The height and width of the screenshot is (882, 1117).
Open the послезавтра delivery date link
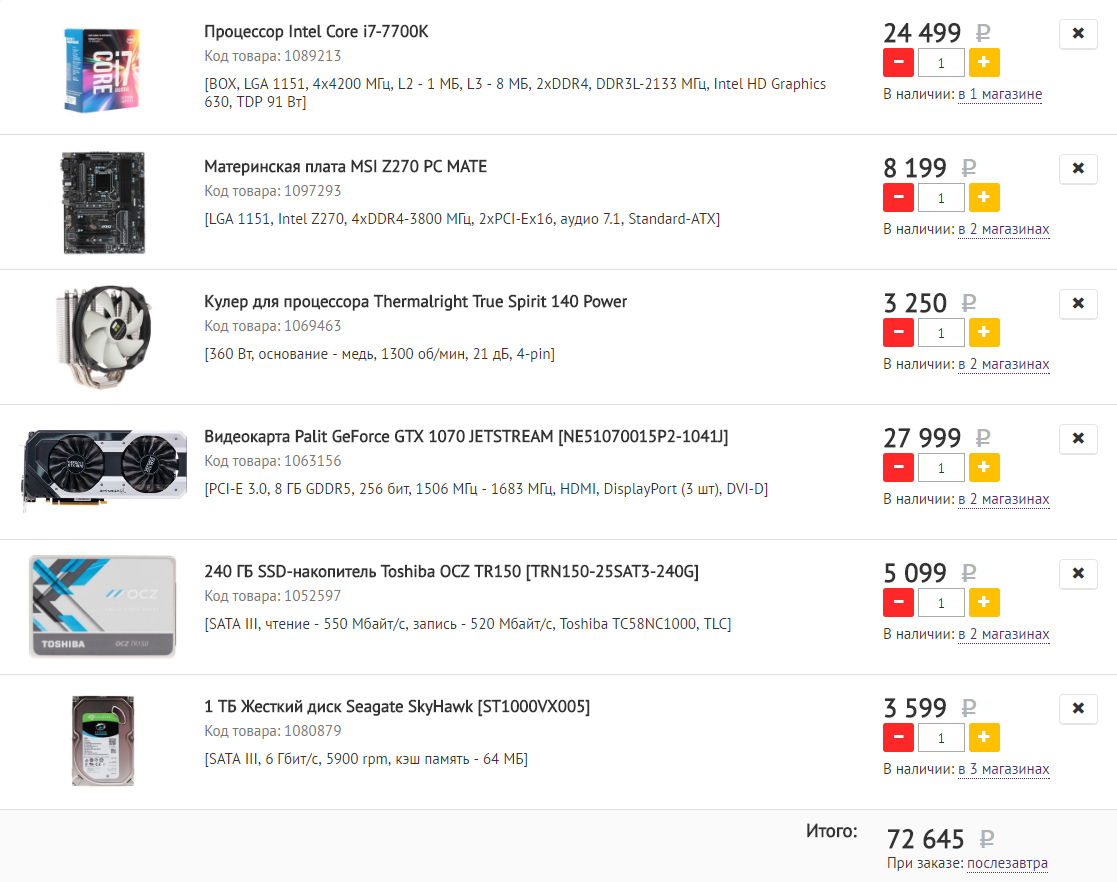1007,864
